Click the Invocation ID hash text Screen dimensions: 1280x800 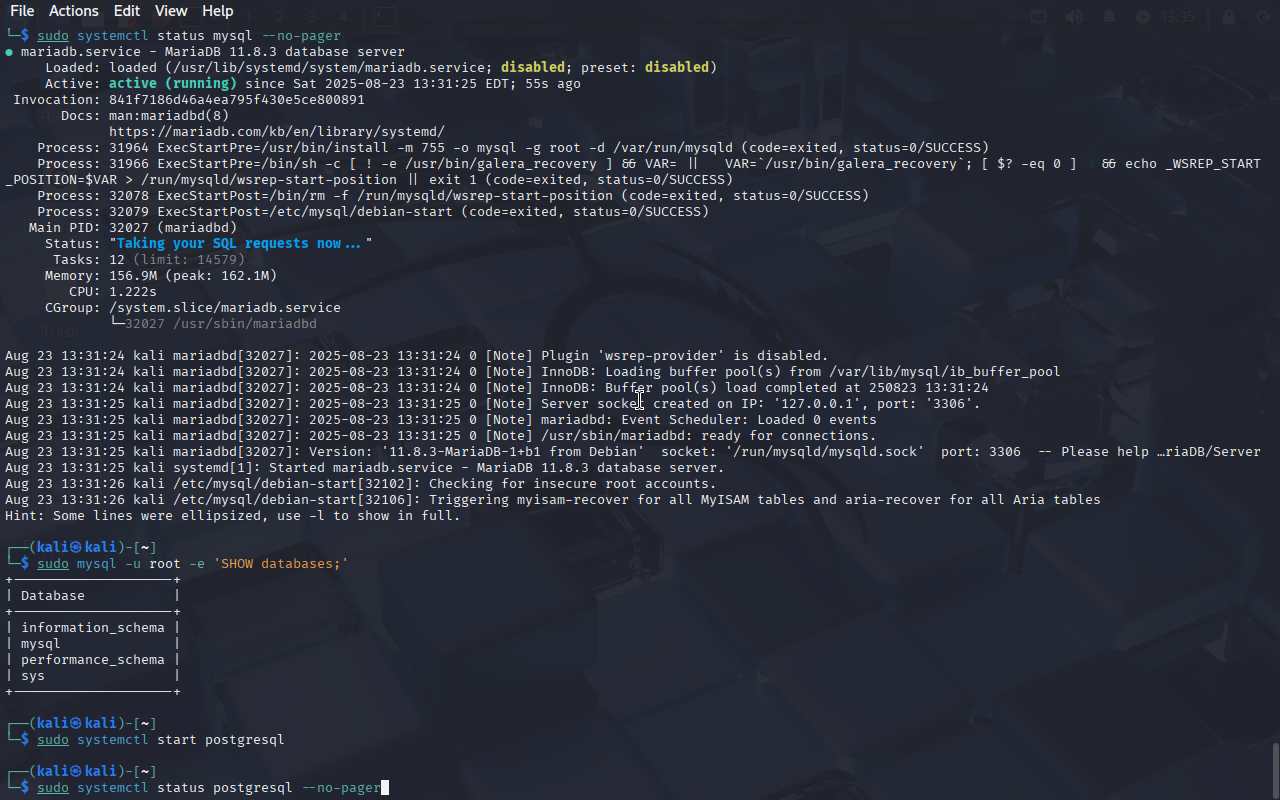(x=237, y=100)
